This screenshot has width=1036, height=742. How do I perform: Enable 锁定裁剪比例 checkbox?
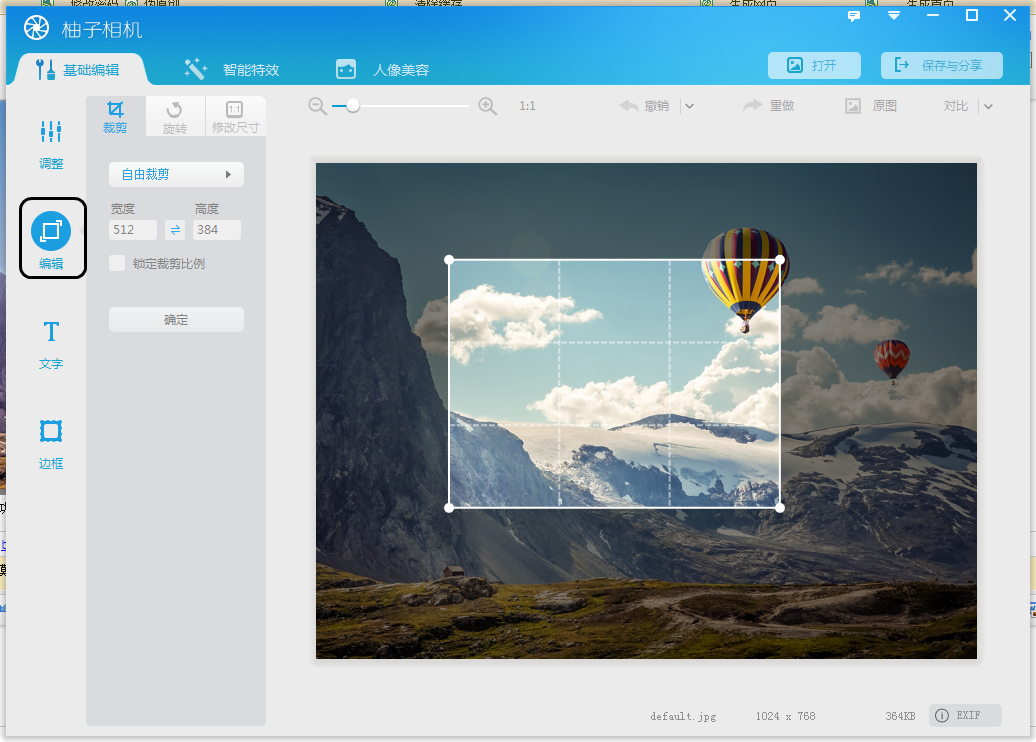[118, 264]
